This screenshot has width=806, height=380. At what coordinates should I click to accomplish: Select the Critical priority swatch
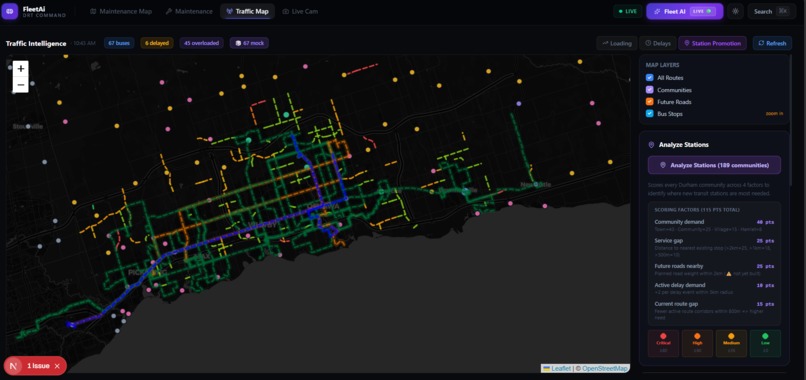click(663, 343)
